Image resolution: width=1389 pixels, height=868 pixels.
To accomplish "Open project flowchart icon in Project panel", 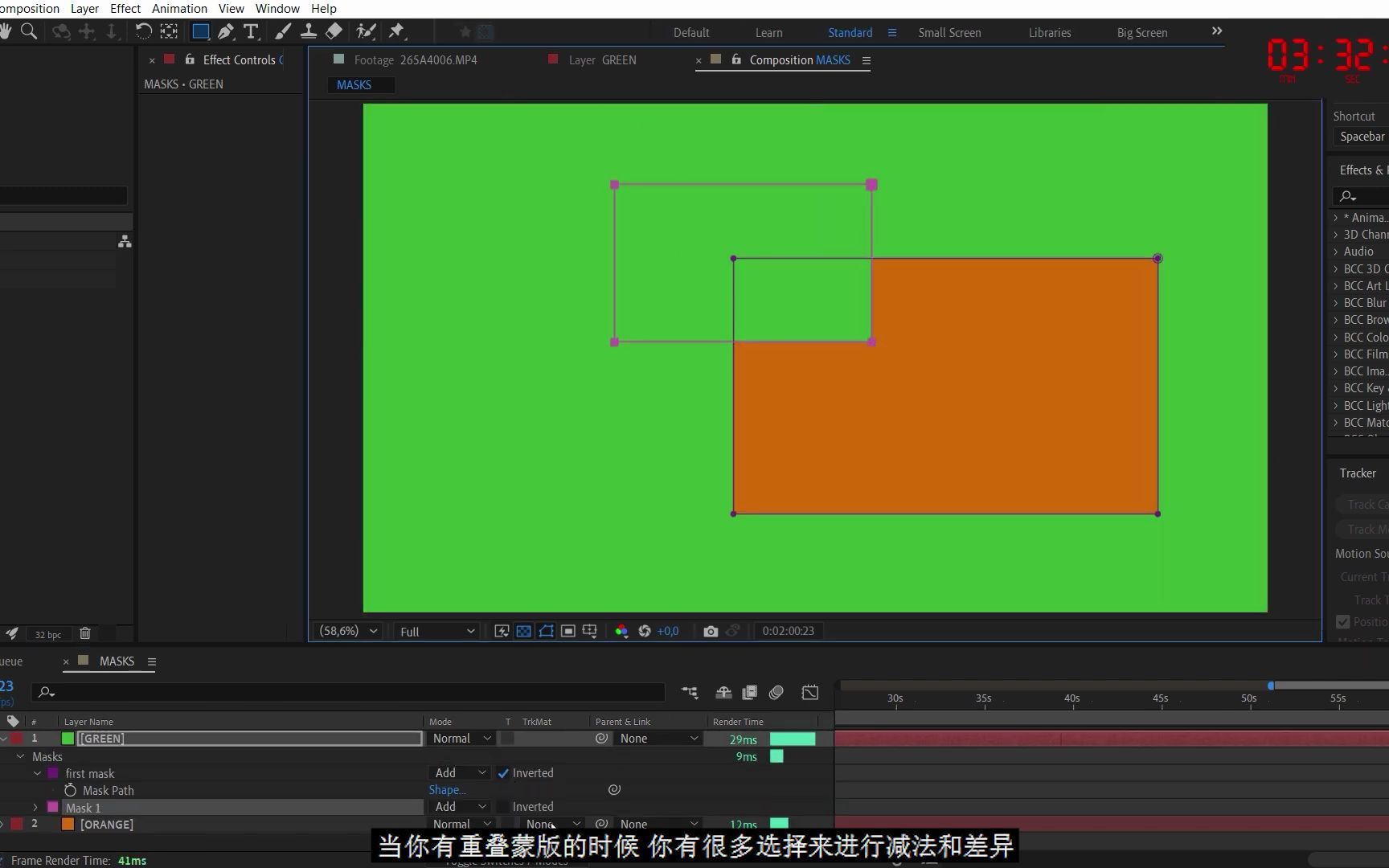I will coord(125,241).
